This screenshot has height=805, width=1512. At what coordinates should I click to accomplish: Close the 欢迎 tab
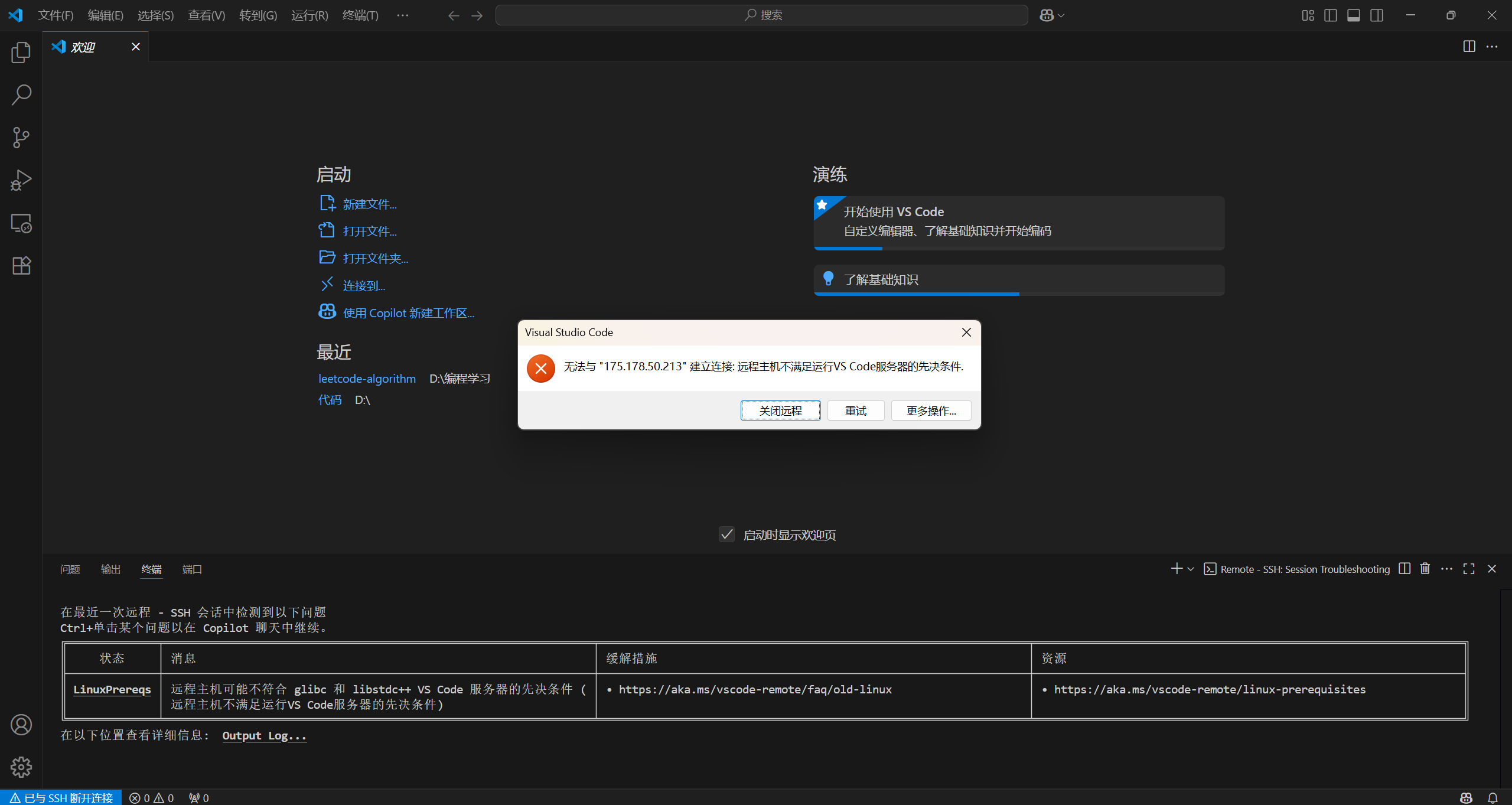pyautogui.click(x=136, y=47)
